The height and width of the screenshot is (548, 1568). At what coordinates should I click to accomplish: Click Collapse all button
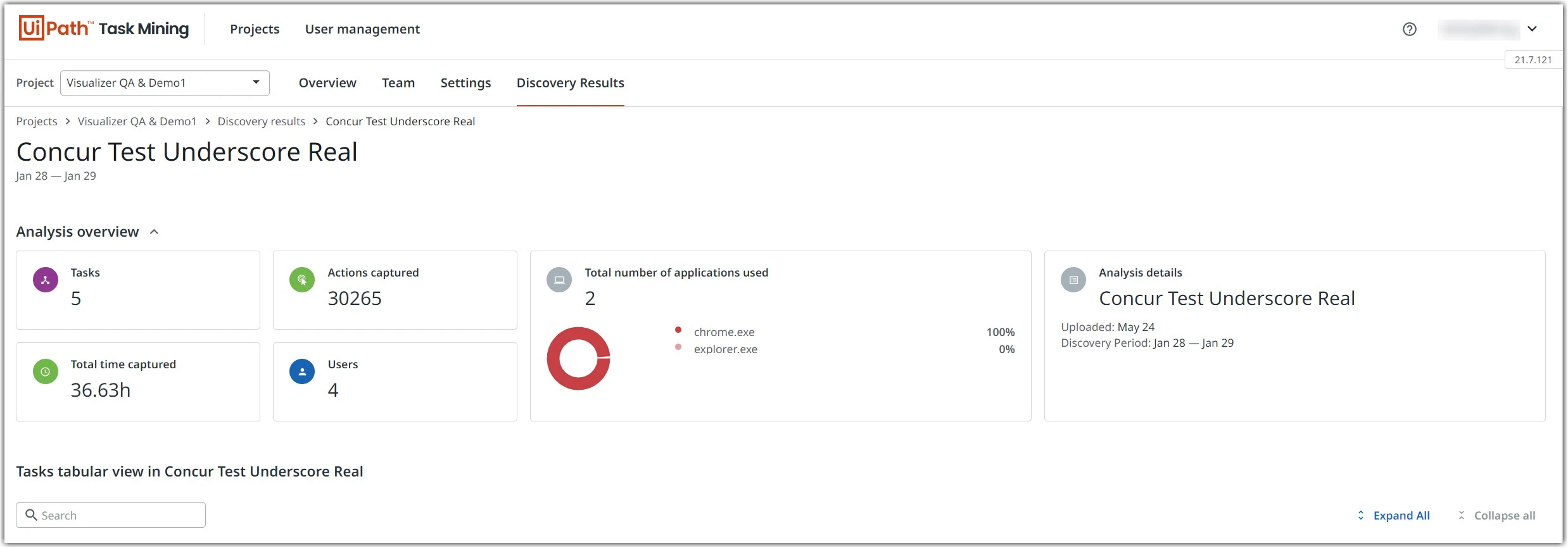(1497, 516)
